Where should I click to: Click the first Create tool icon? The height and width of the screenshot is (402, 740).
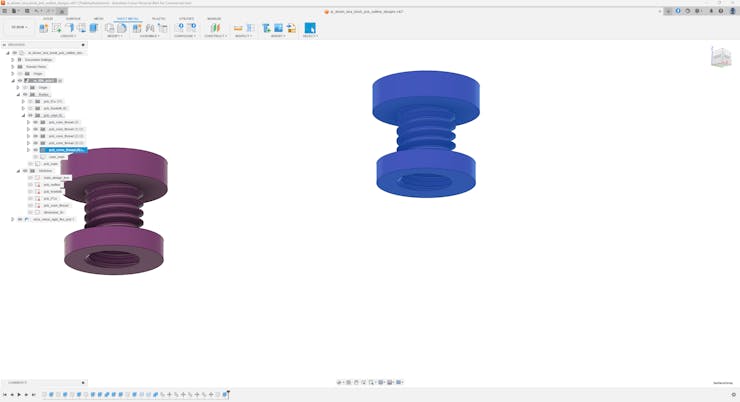(44, 28)
